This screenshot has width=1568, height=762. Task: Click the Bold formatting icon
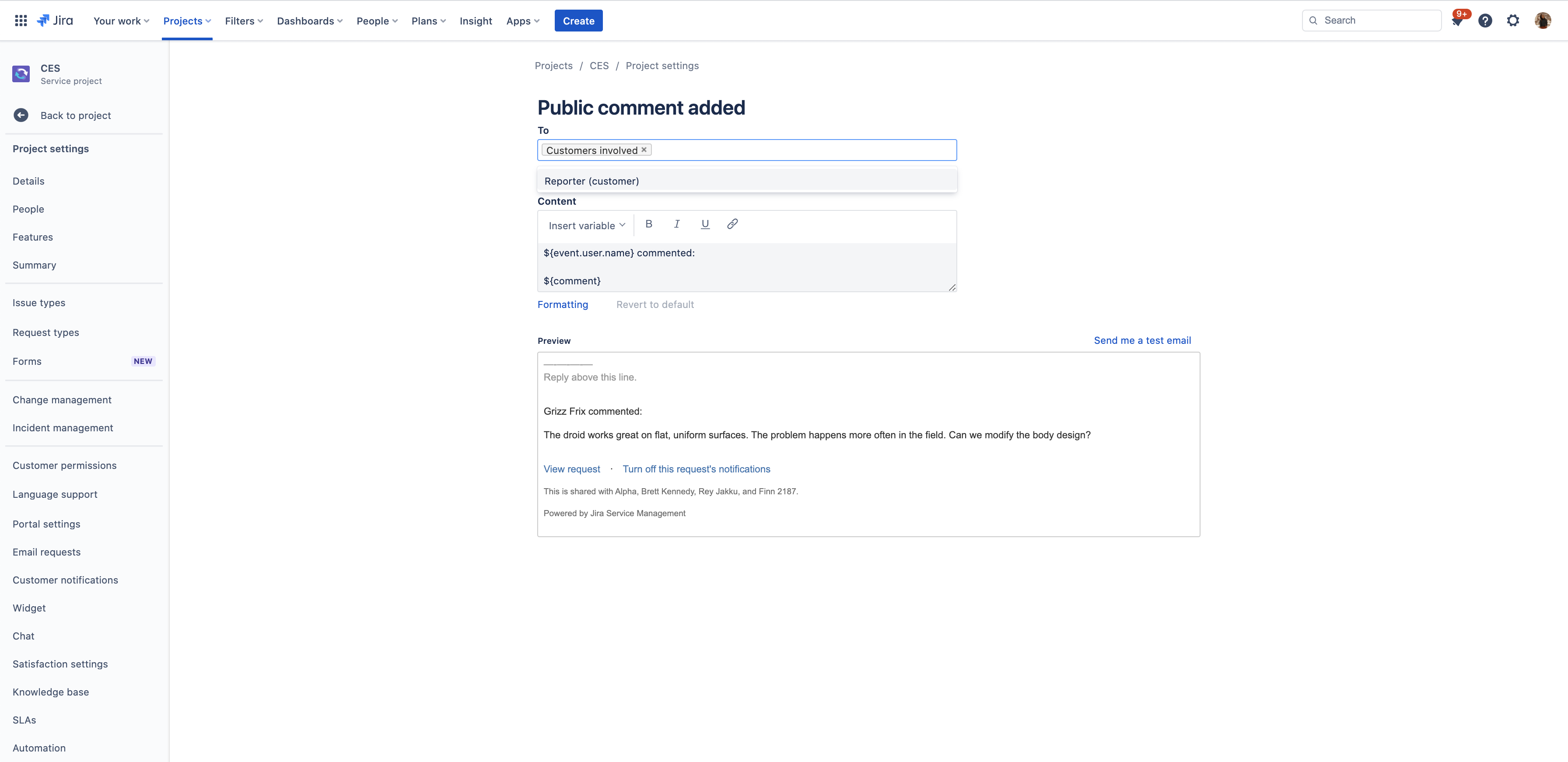(x=649, y=224)
